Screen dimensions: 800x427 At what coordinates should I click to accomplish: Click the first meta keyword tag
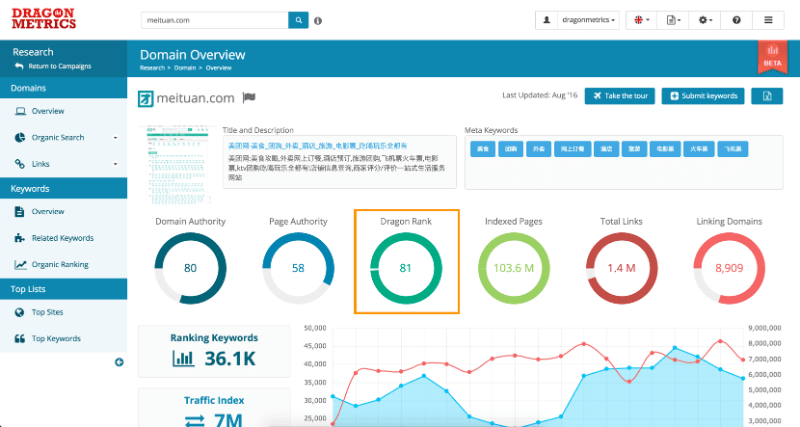[x=483, y=149]
